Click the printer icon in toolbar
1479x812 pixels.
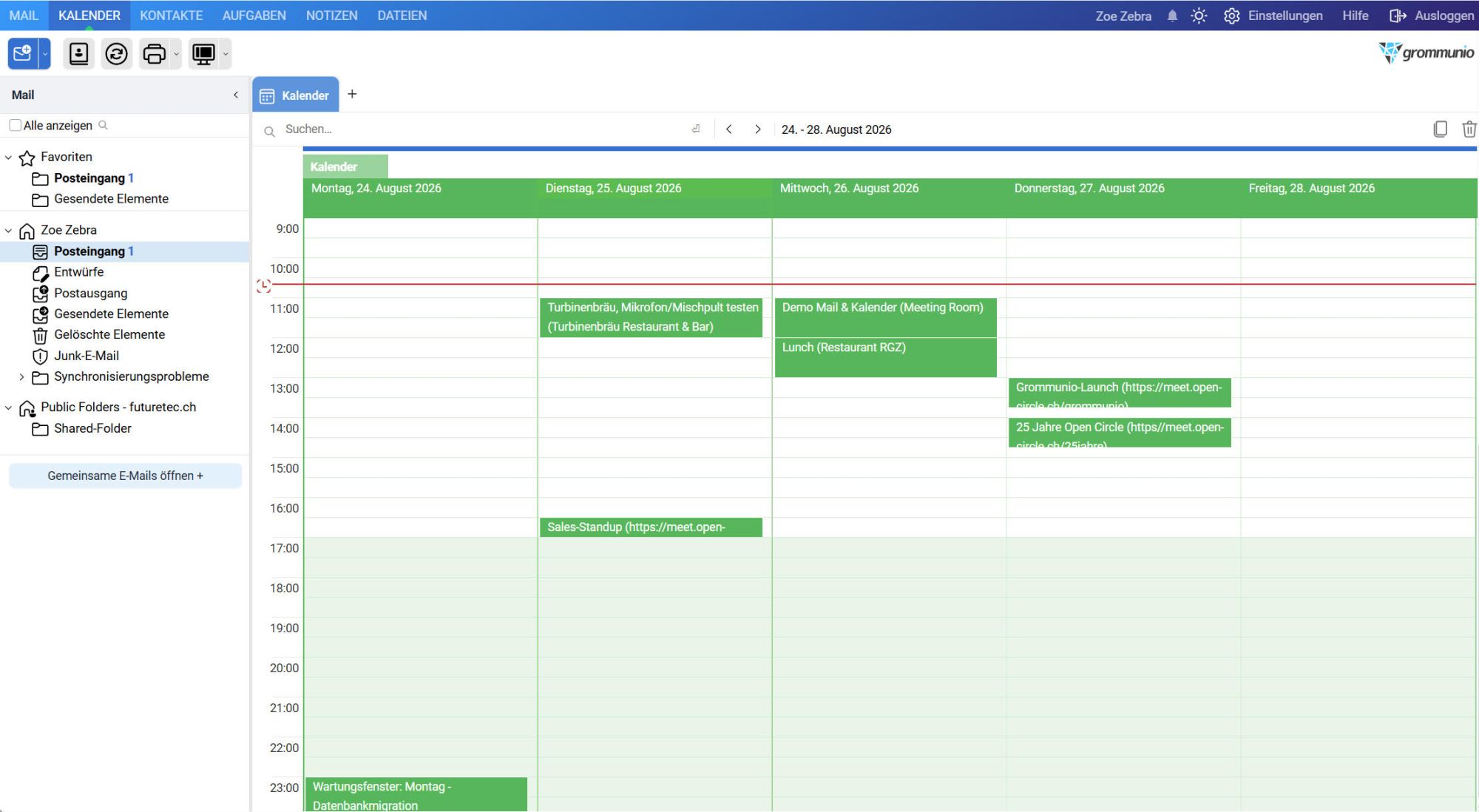coord(154,53)
